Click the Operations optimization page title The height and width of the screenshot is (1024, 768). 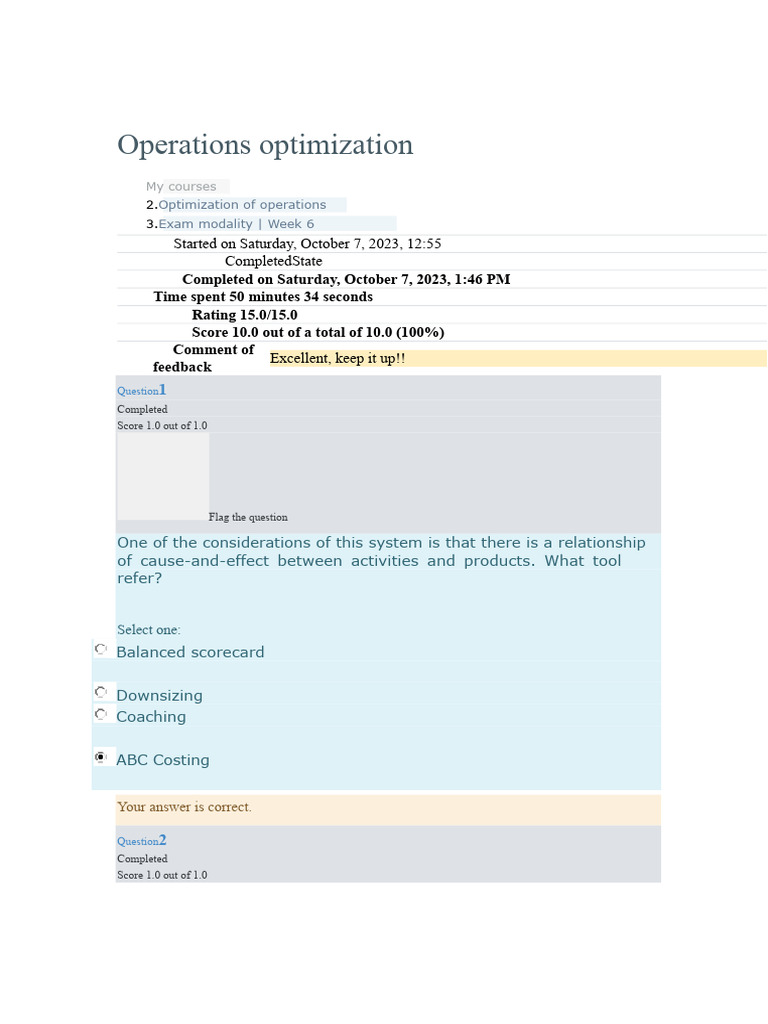265,145
